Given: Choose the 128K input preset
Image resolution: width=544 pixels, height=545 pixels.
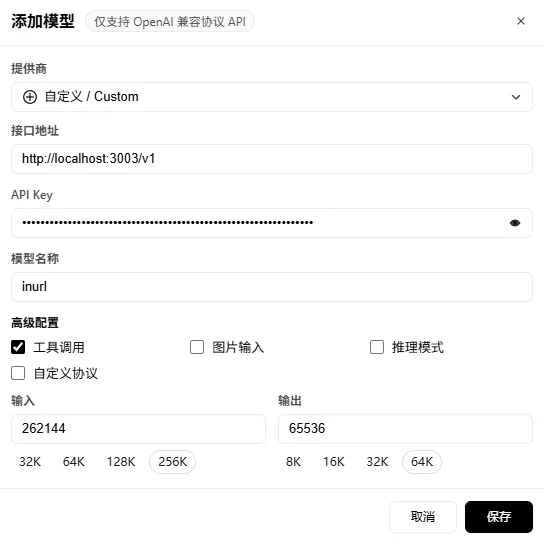Looking at the screenshot, I should 121,462.
